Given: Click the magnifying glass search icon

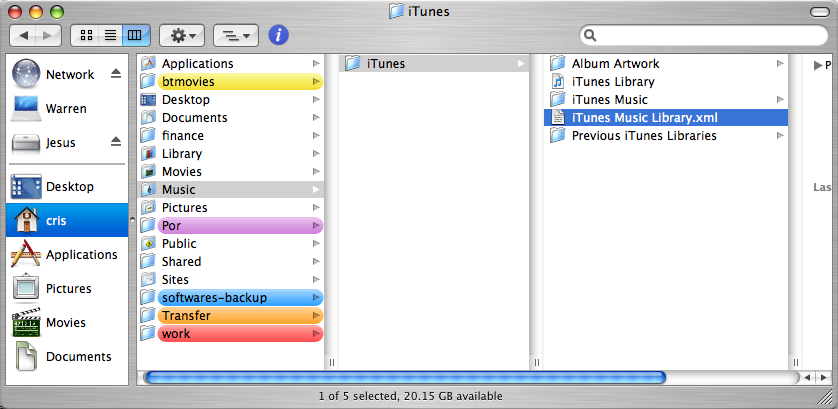Looking at the screenshot, I should pos(591,35).
